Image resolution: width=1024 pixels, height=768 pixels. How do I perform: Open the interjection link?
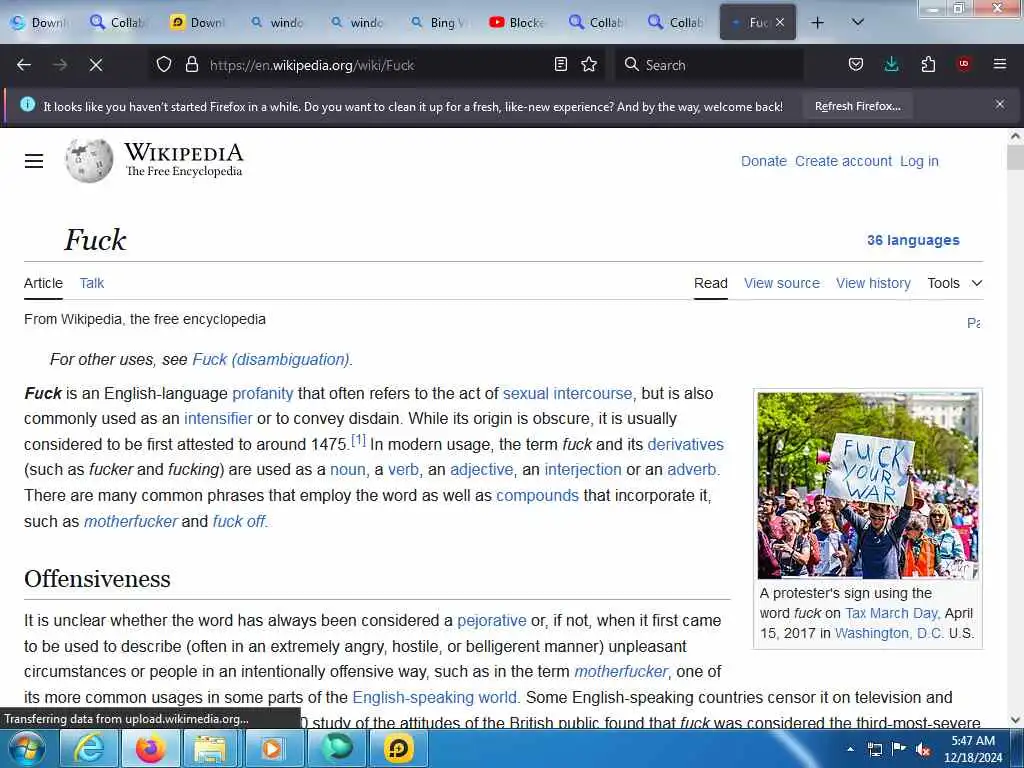pos(583,470)
